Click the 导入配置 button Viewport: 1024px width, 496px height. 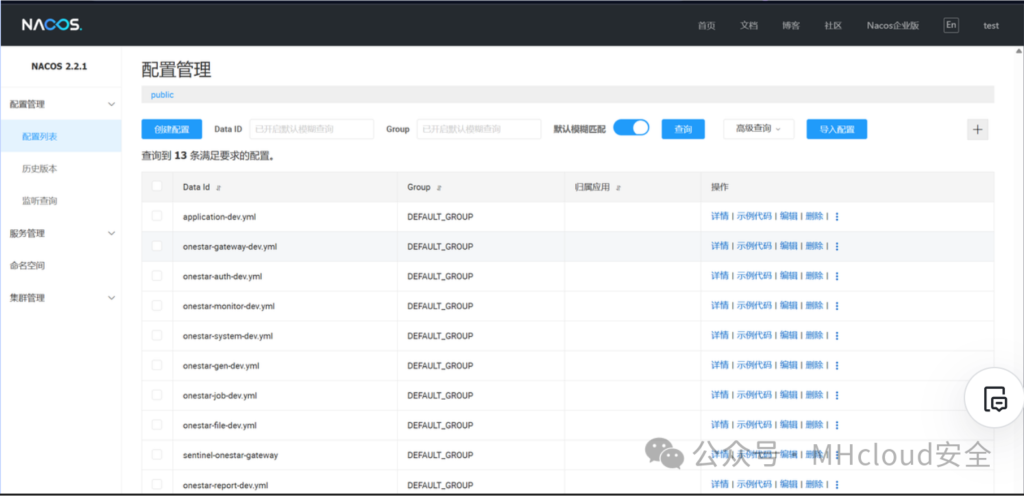[837, 129]
